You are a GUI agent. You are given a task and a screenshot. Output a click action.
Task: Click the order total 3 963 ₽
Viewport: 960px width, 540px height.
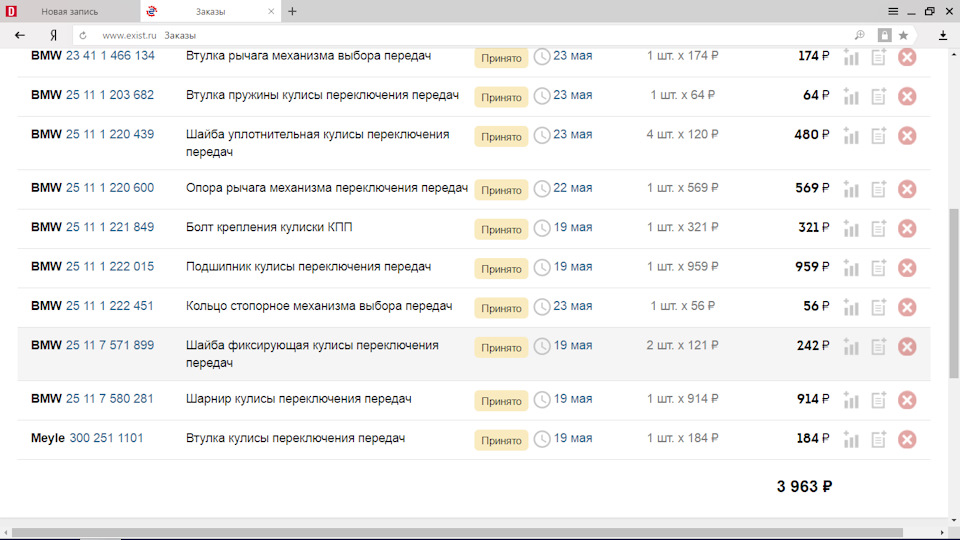point(804,486)
